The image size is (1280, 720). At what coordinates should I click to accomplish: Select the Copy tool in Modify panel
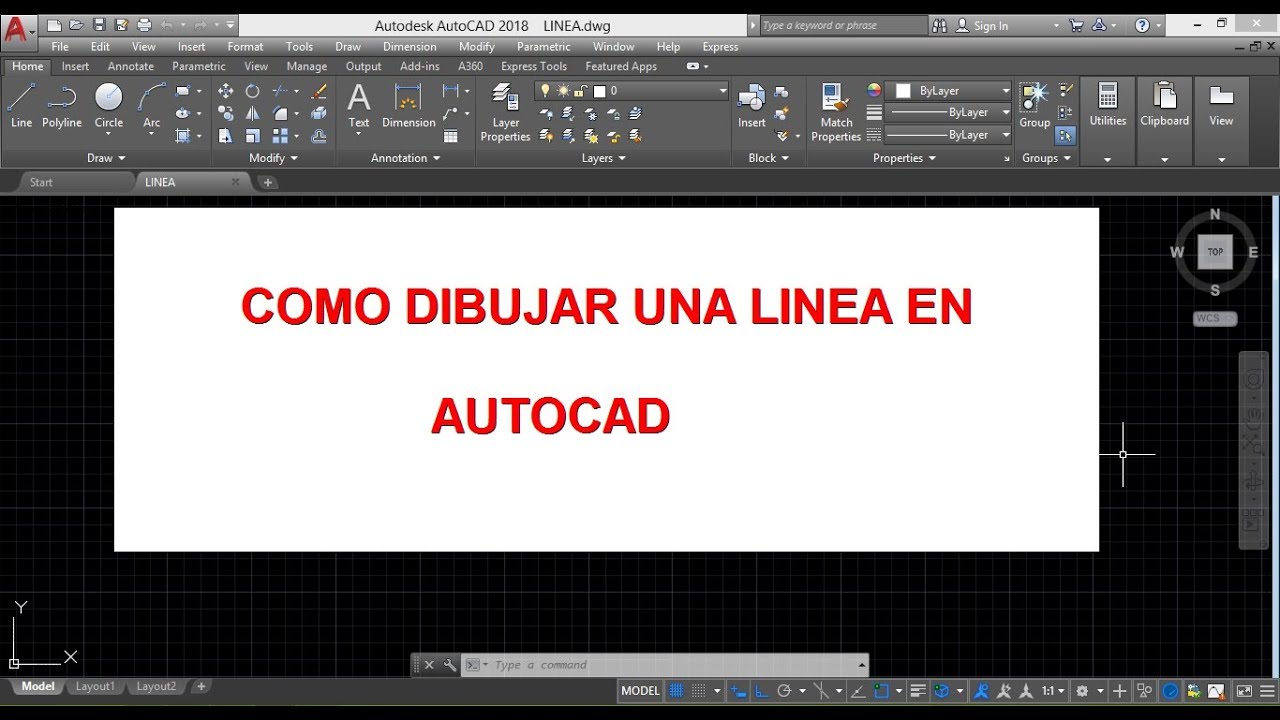[226, 113]
